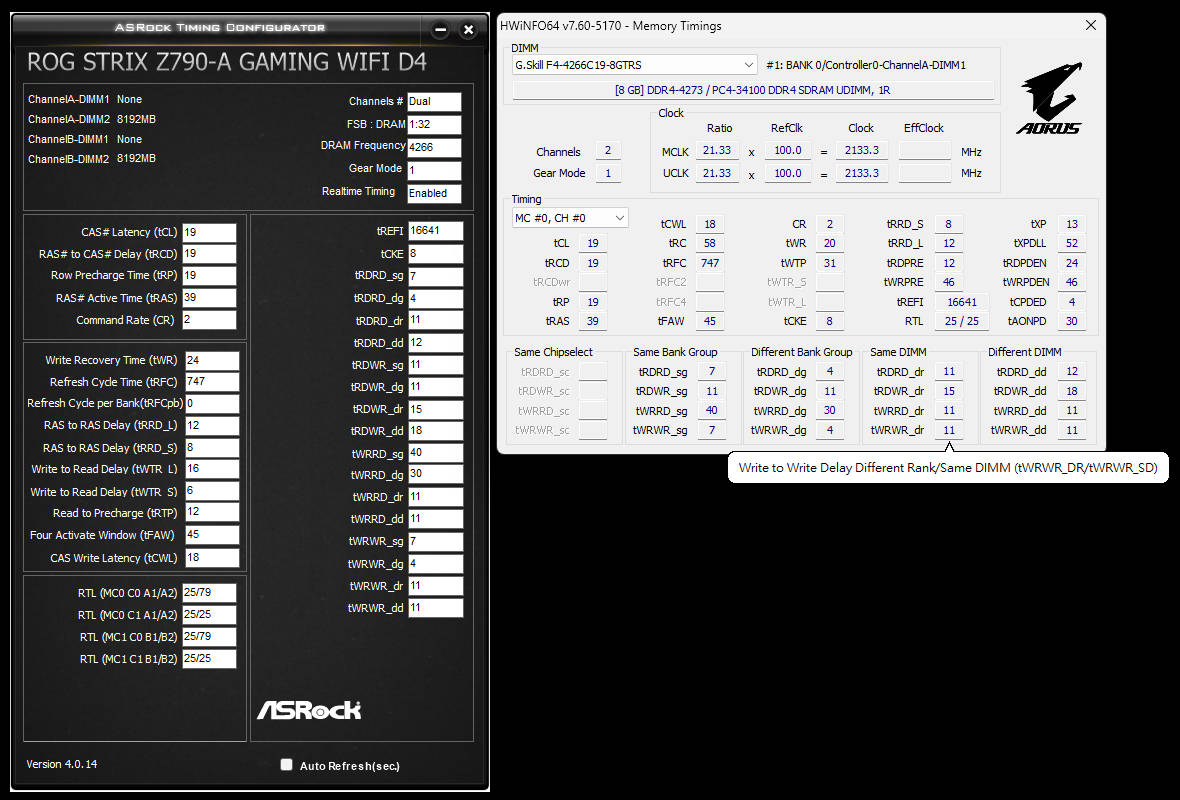Click the Refresh Cycle per Bank (tRFCpb) field

(x=211, y=404)
